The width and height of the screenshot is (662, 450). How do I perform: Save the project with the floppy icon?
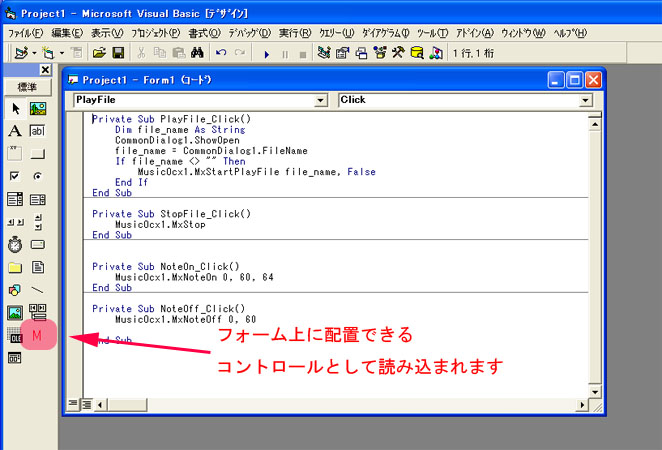119,53
